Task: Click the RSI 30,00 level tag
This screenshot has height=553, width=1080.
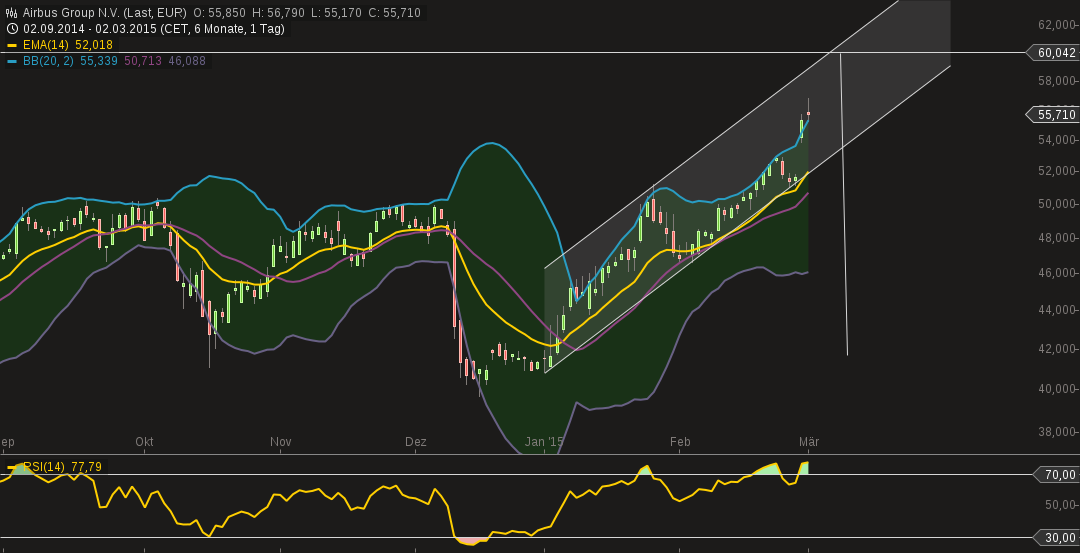Action: (1059, 538)
